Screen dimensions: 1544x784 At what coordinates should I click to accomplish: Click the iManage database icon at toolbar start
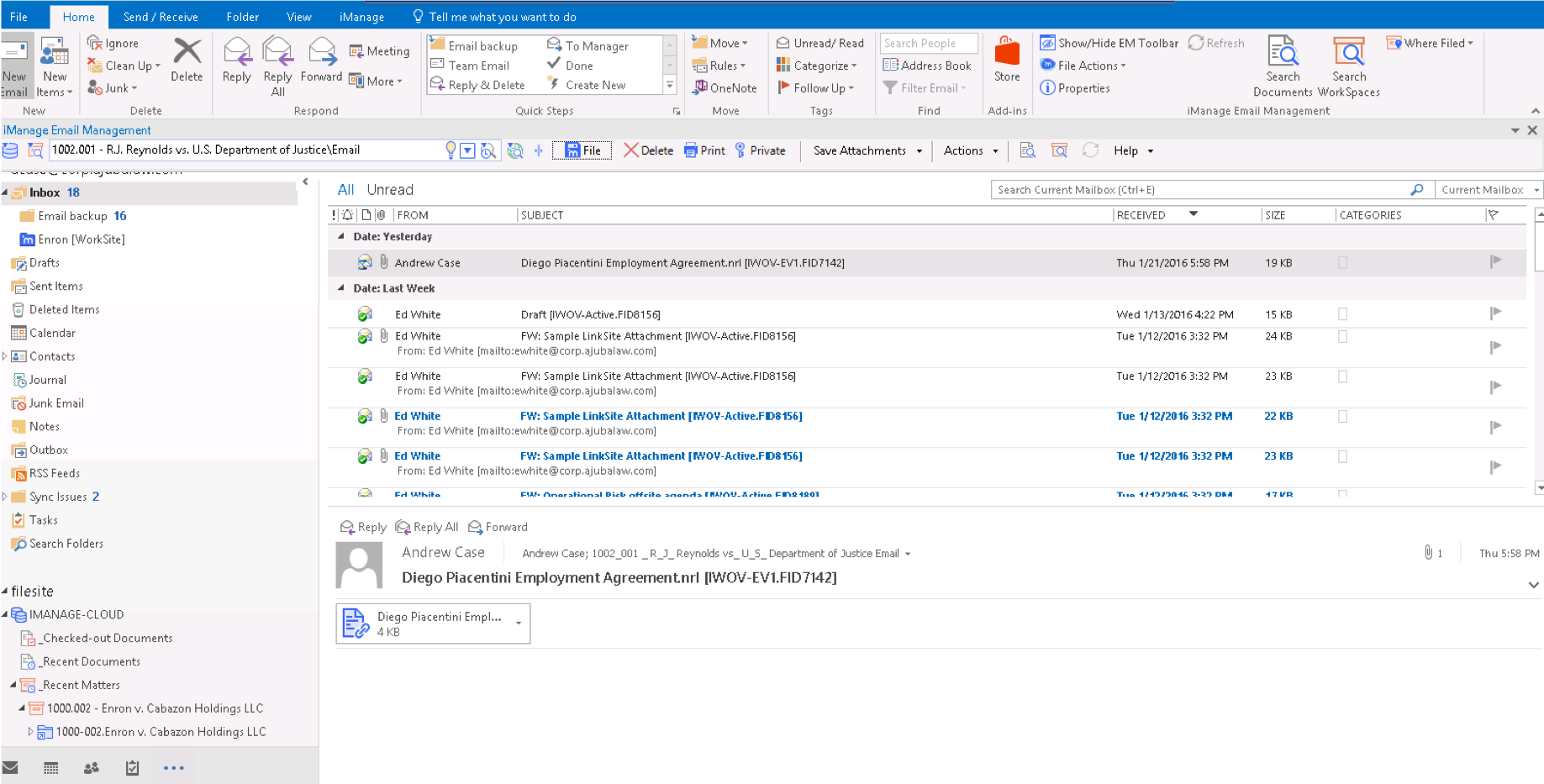(x=10, y=150)
